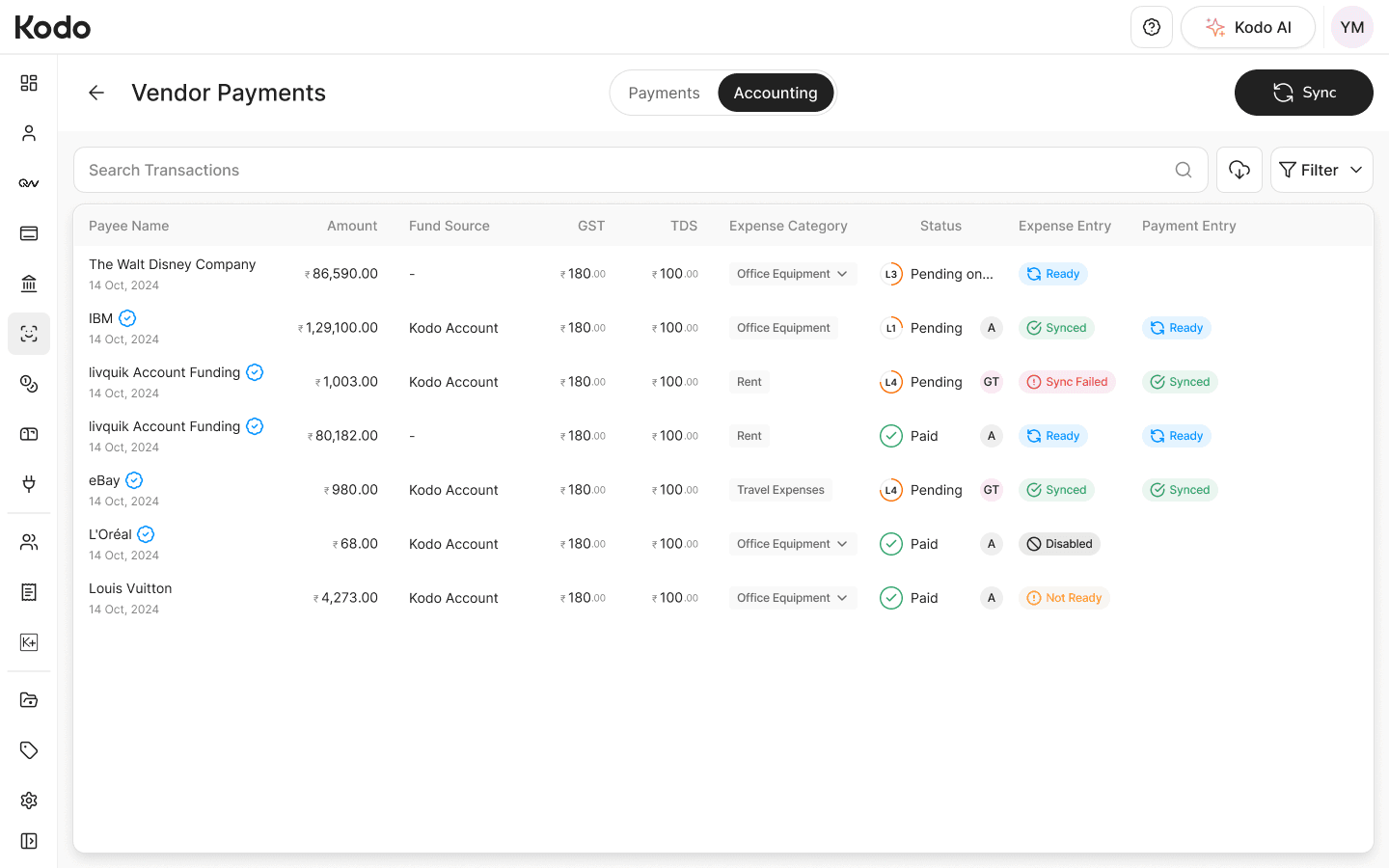Viewport: 1389px width, 868px height.
Task: Click the GT avatar in eBay row
Action: pos(992,490)
